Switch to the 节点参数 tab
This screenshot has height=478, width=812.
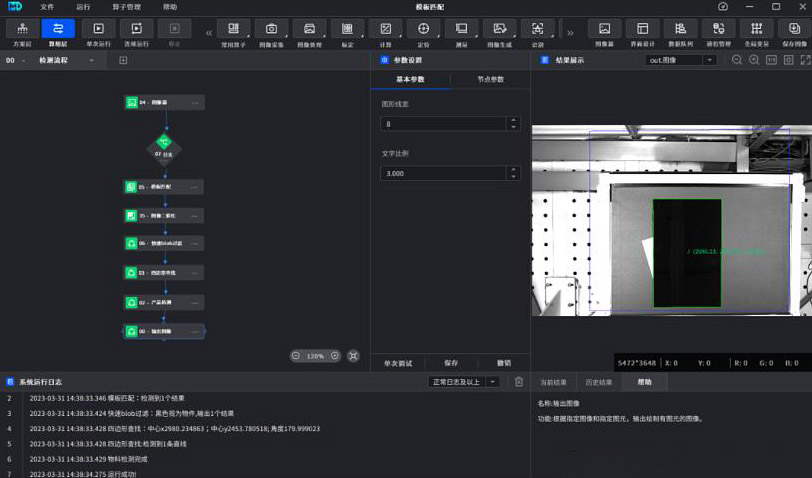coord(489,79)
